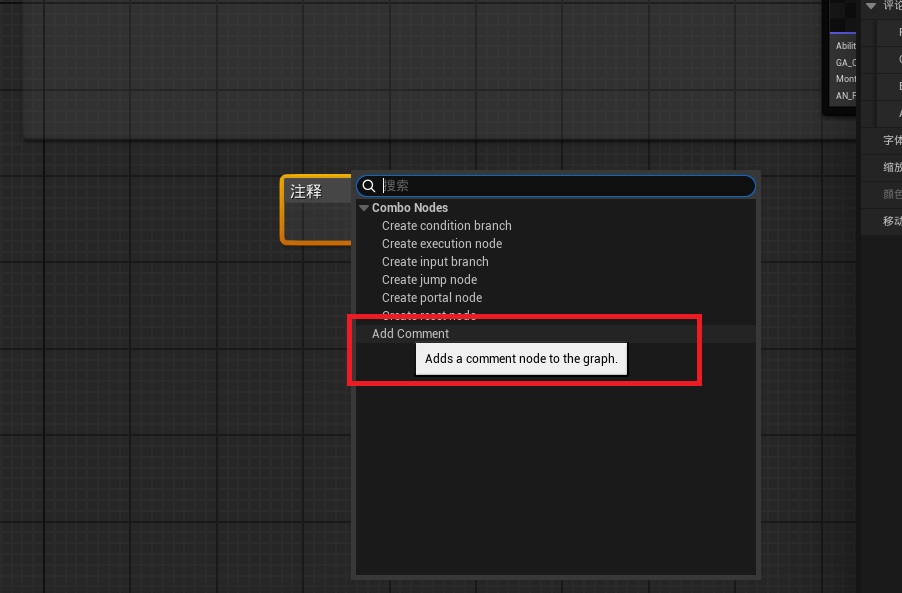Expand the 字体 property row
The height and width of the screenshot is (593, 902).
[x=891, y=140]
